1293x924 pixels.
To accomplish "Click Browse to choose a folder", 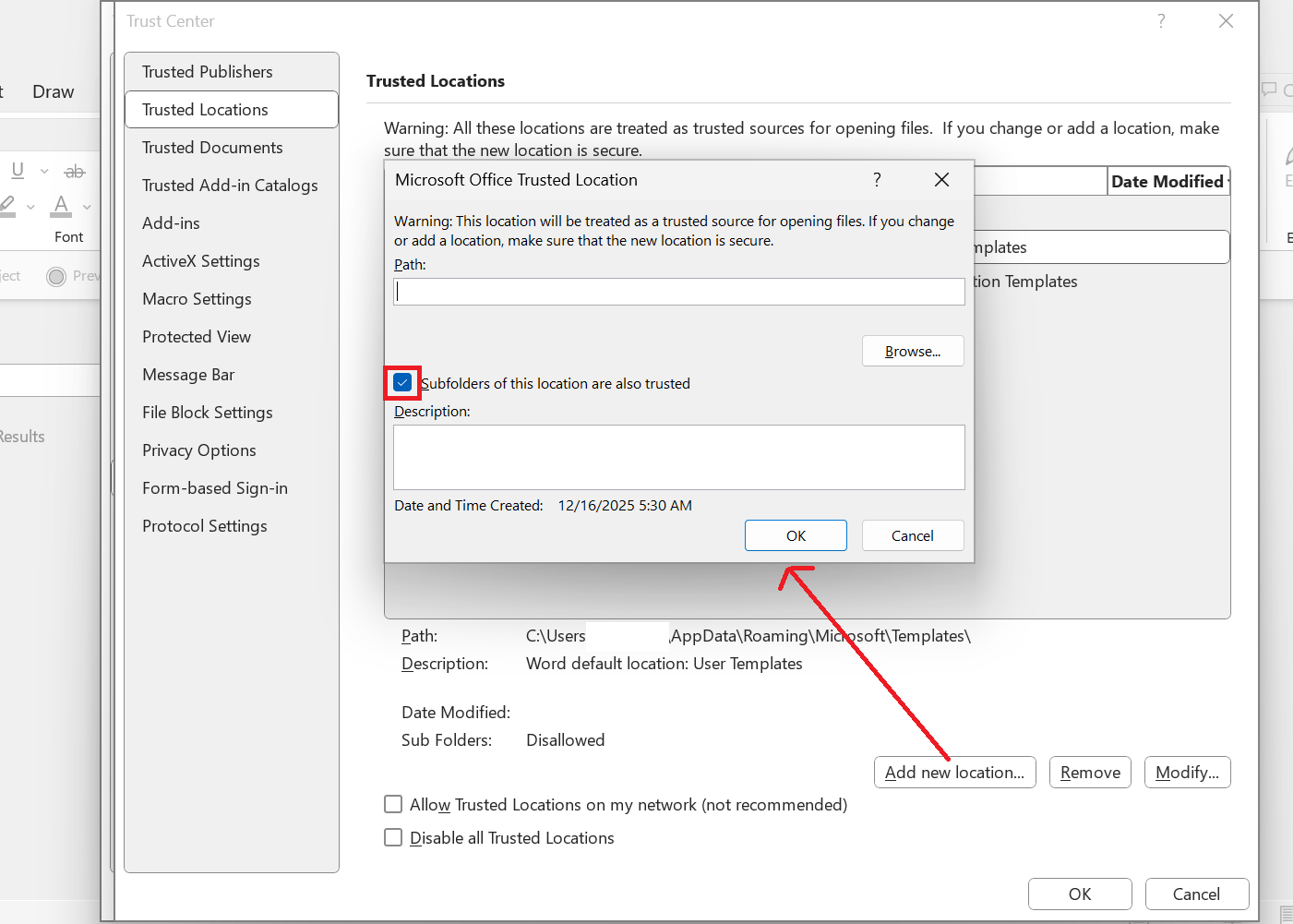I will pyautogui.click(x=913, y=351).
